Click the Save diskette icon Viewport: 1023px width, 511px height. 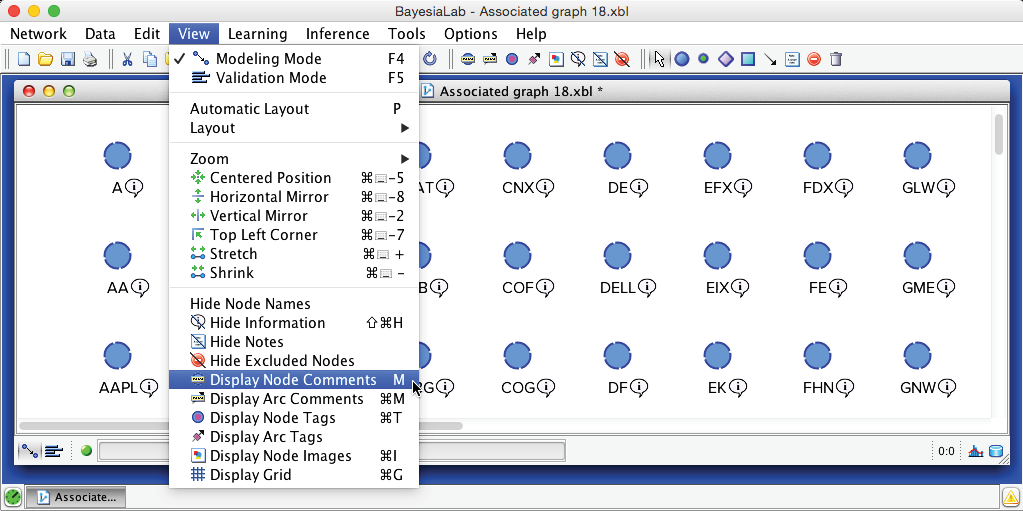(67, 59)
